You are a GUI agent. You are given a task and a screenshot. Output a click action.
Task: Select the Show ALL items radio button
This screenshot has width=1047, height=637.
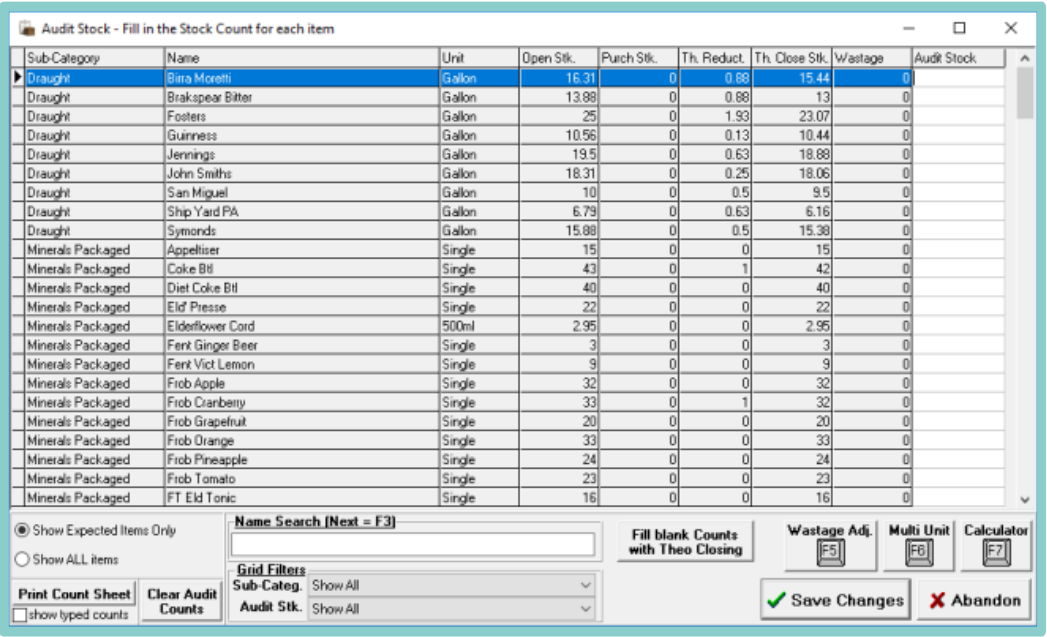23,558
